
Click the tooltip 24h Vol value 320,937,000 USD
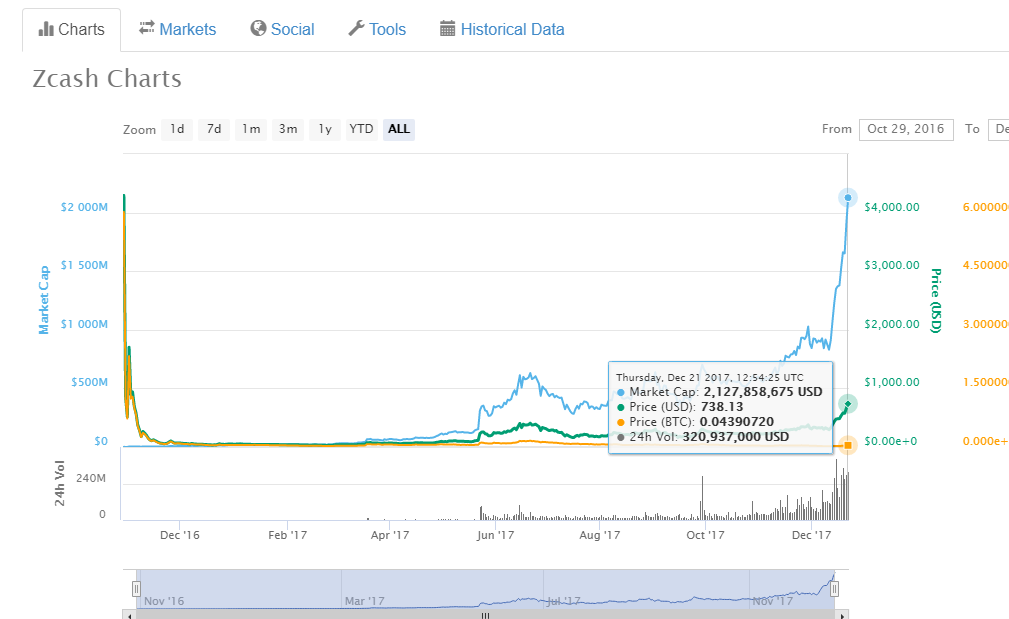tap(736, 437)
